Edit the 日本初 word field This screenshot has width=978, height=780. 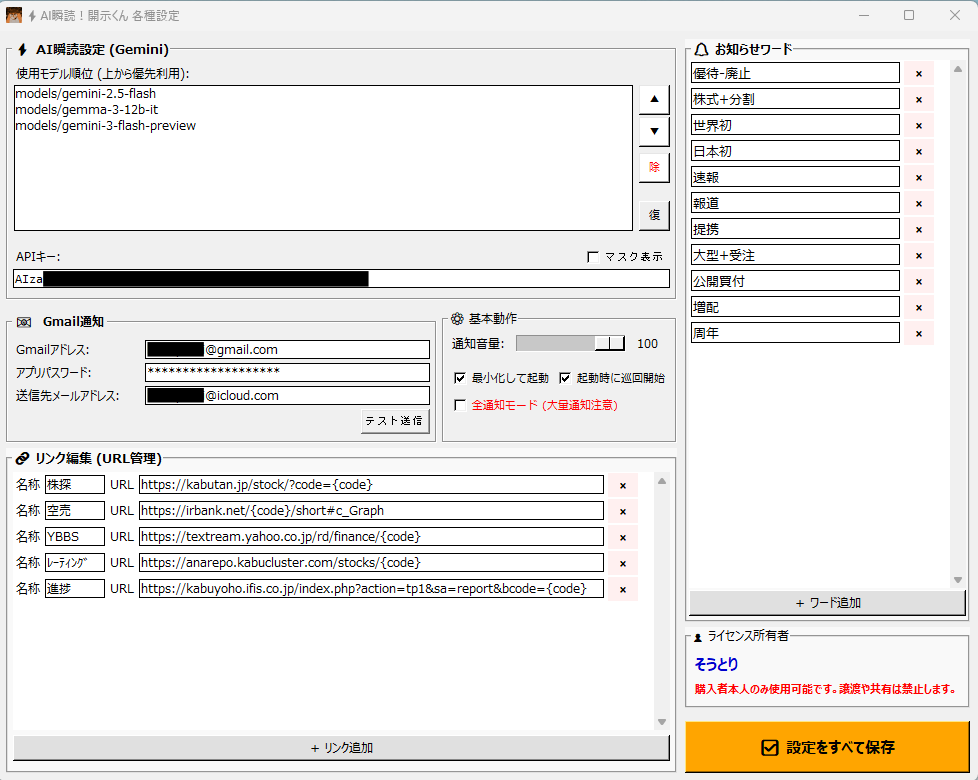pyautogui.click(x=795, y=151)
